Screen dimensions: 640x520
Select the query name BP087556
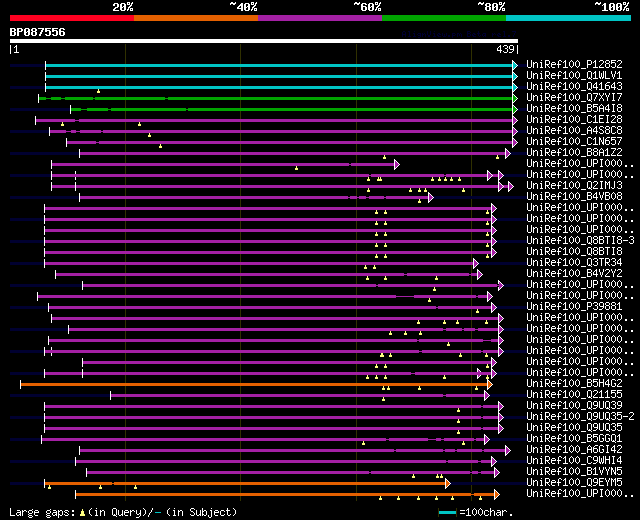coord(38,32)
